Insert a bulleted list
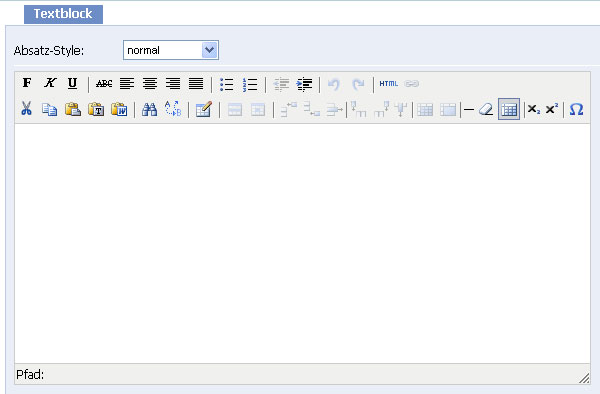 pyautogui.click(x=227, y=84)
